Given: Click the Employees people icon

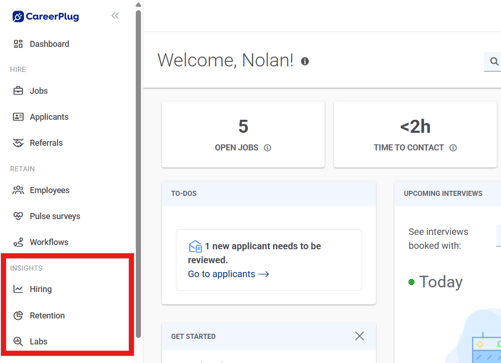Looking at the screenshot, I should [18, 190].
